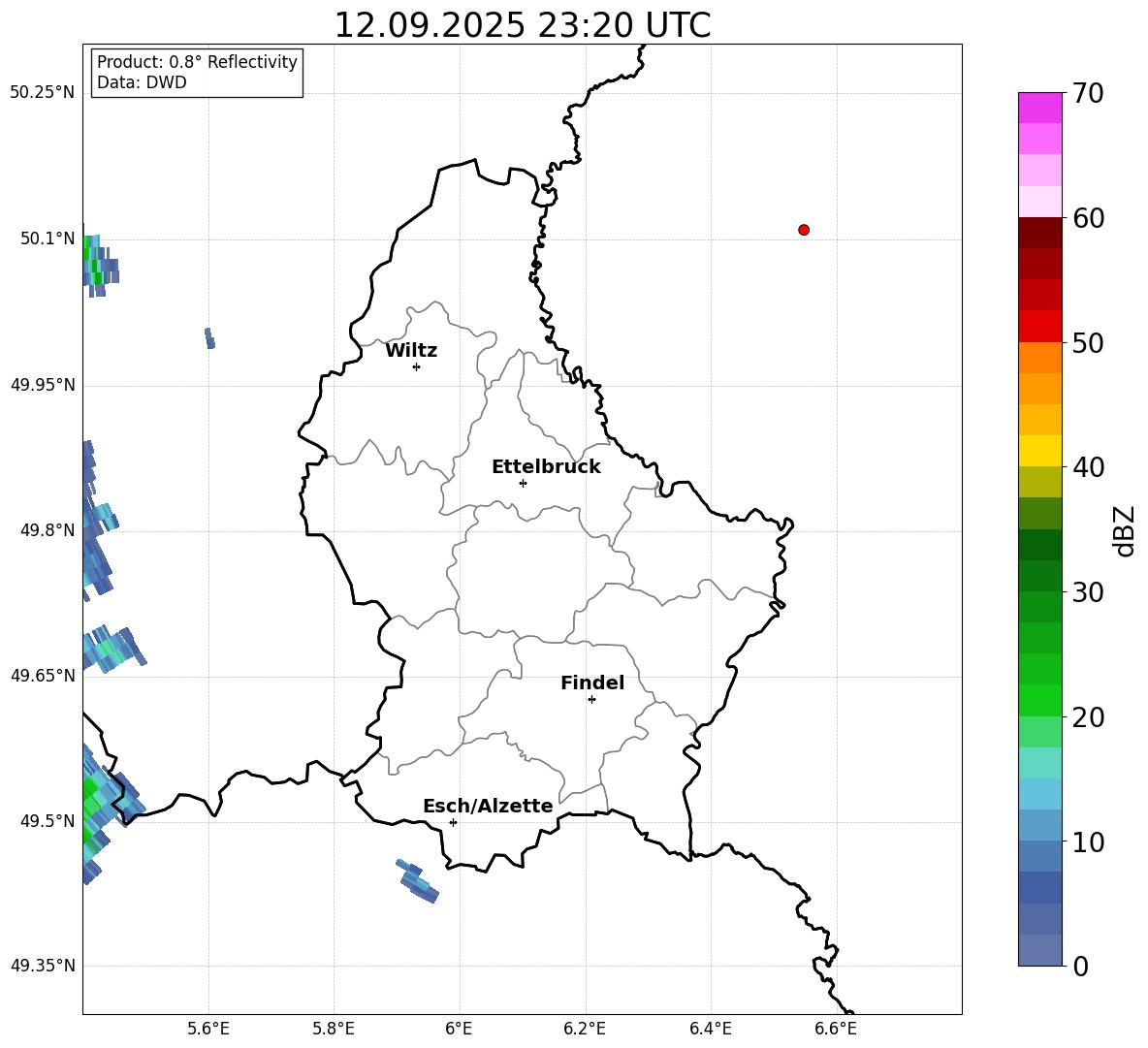The width and height of the screenshot is (1148, 1048).
Task: Click the 0 dBZ colorbar label
Action: click(1081, 966)
